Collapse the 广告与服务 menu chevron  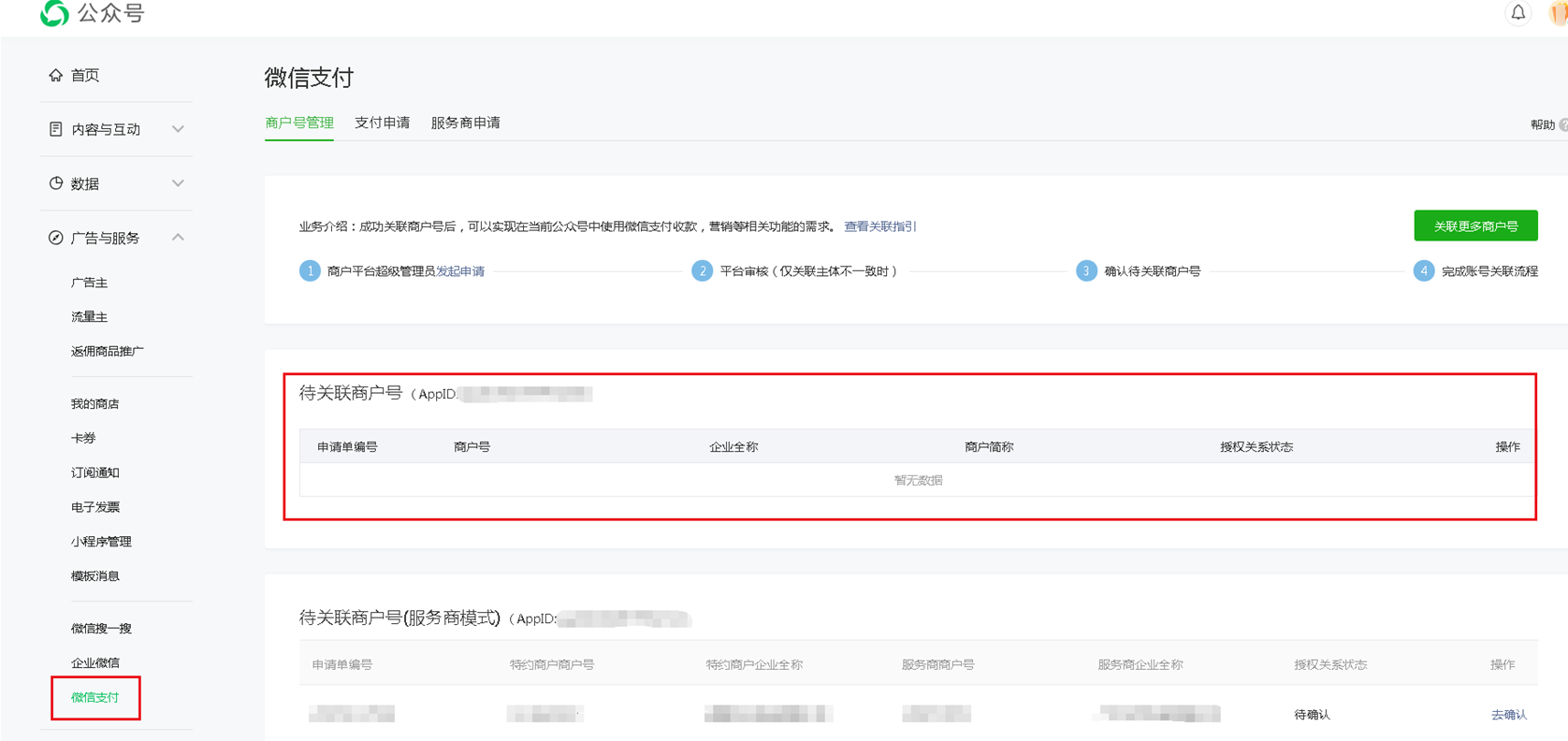[178, 238]
